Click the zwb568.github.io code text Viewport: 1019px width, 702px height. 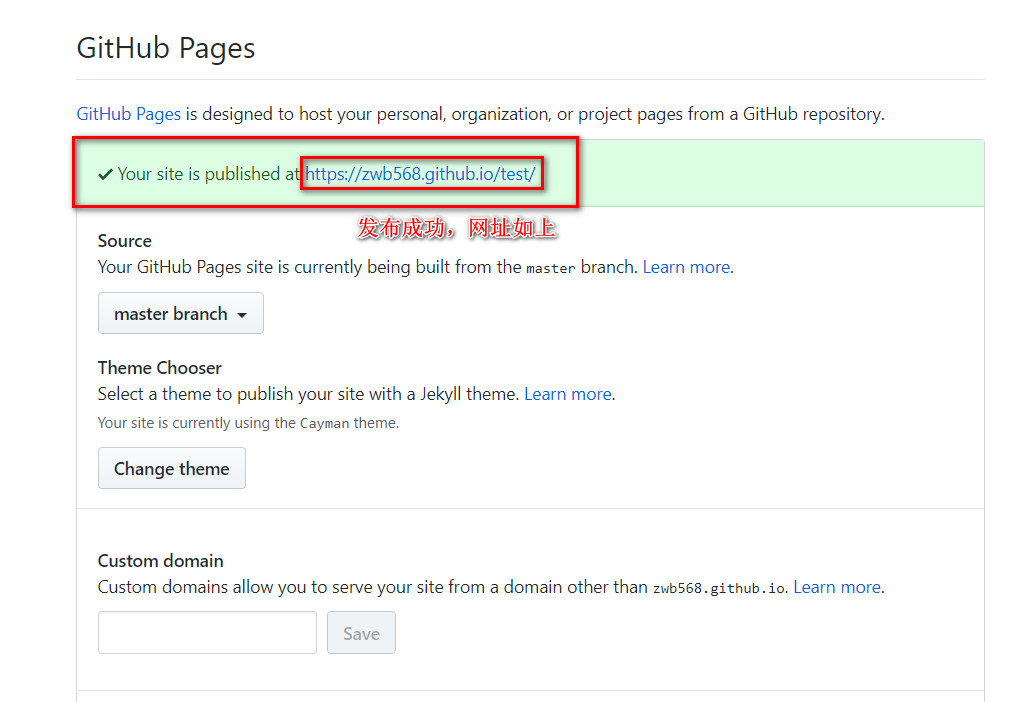pyautogui.click(x=719, y=588)
